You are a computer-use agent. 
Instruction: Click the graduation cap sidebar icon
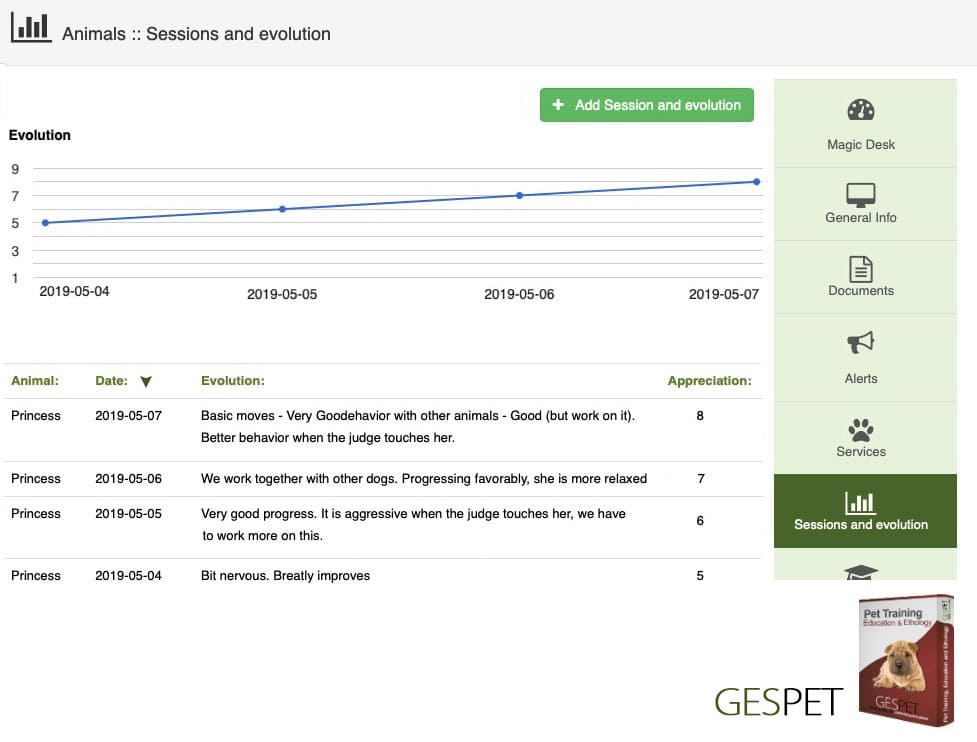pos(860,572)
